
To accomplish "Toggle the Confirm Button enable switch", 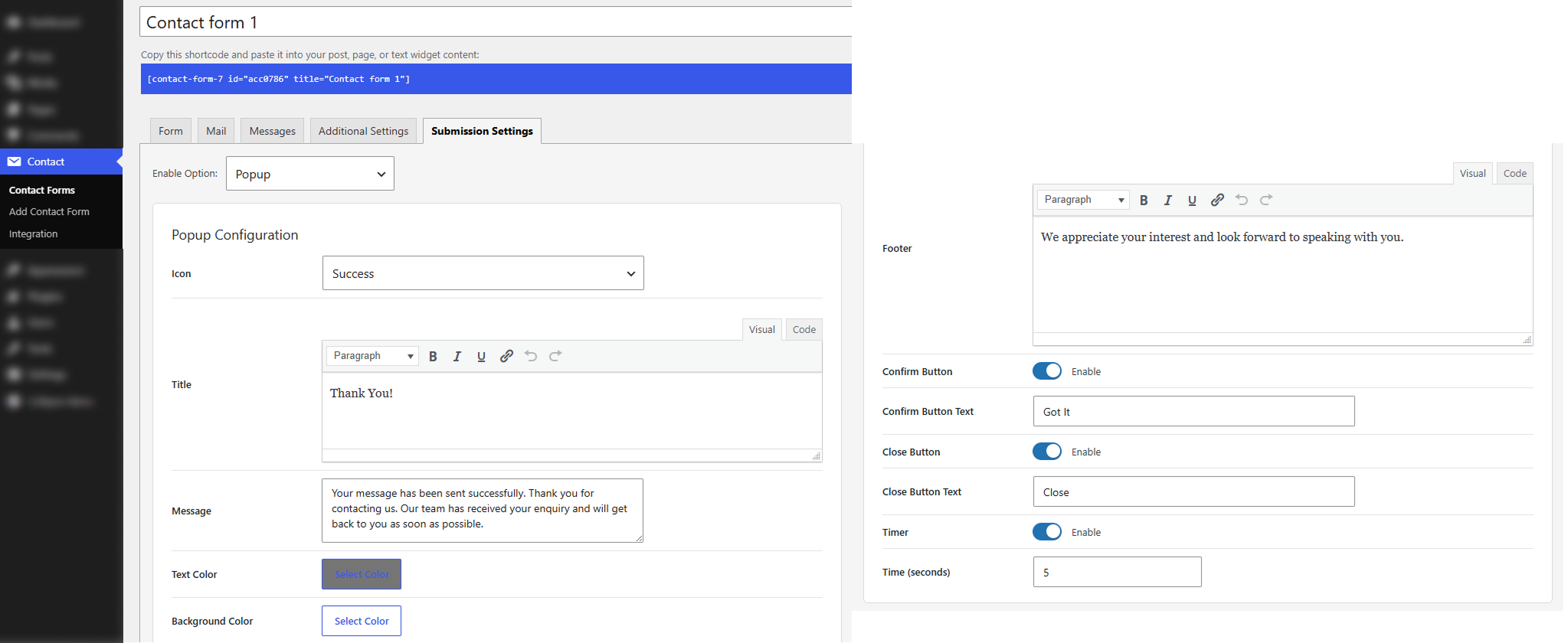I will (1047, 371).
